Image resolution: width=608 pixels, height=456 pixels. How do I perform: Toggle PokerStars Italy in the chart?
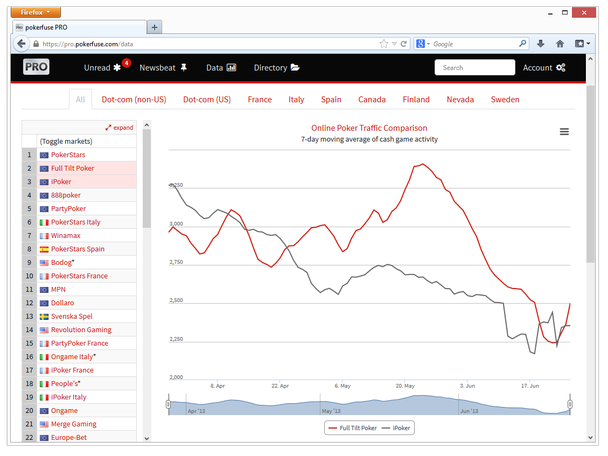tap(79, 222)
